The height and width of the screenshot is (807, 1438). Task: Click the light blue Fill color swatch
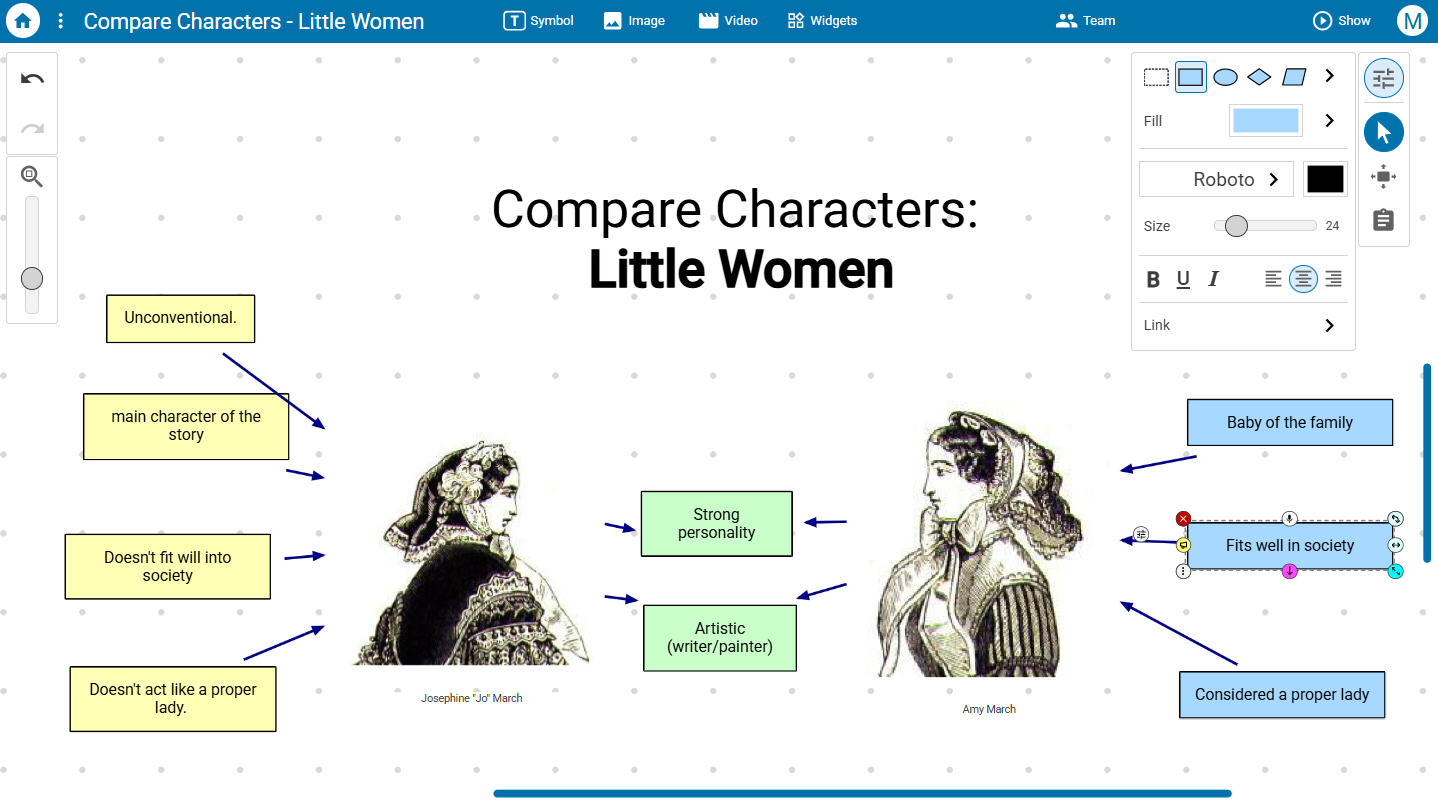[x=1265, y=121]
